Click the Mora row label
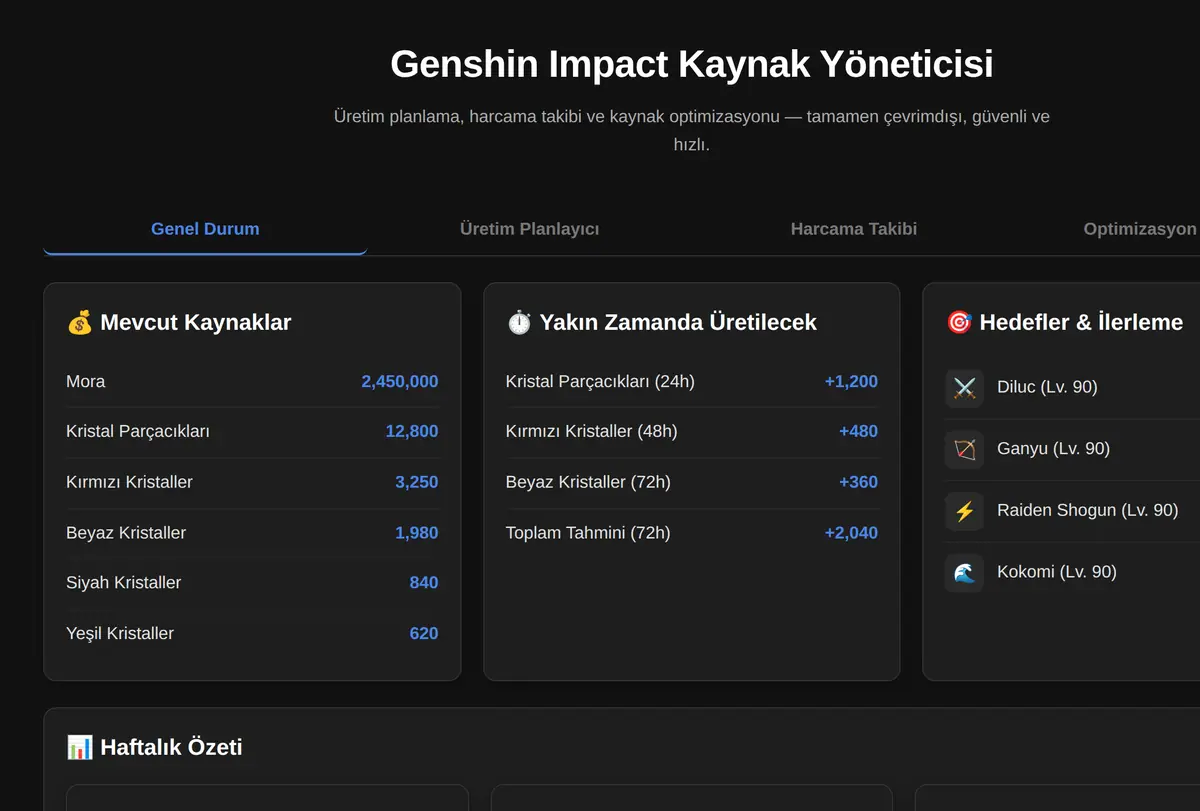This screenshot has height=811, width=1200. tap(86, 381)
